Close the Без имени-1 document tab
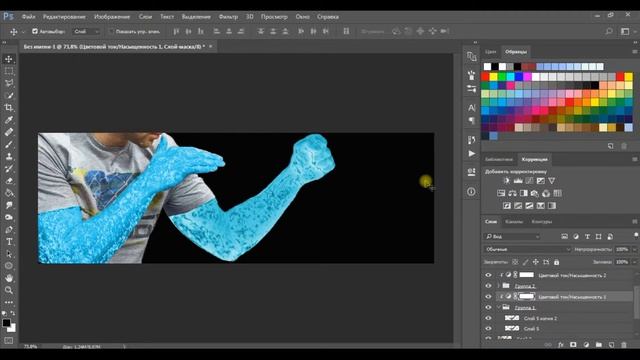Viewport: 640px width, 360px height. [x=211, y=47]
